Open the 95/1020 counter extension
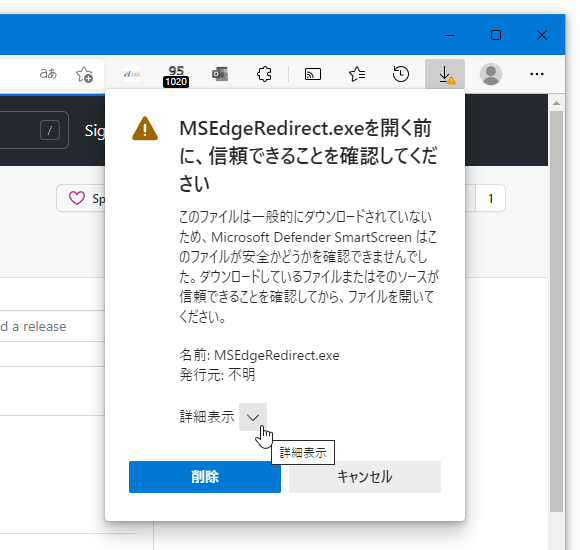Image resolution: width=580 pixels, height=550 pixels. click(176, 76)
